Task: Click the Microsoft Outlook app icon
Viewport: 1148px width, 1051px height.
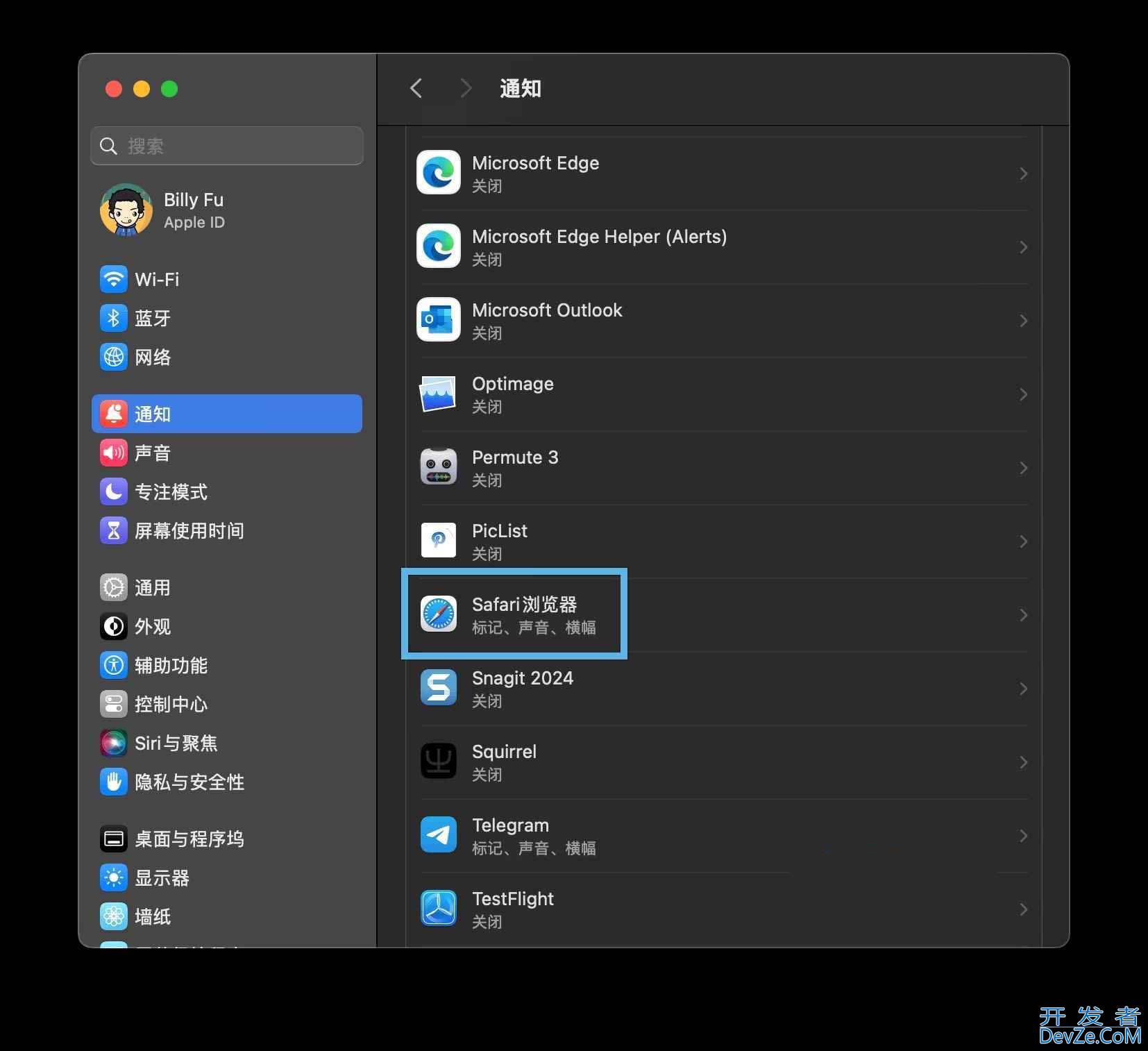Action: [x=439, y=320]
